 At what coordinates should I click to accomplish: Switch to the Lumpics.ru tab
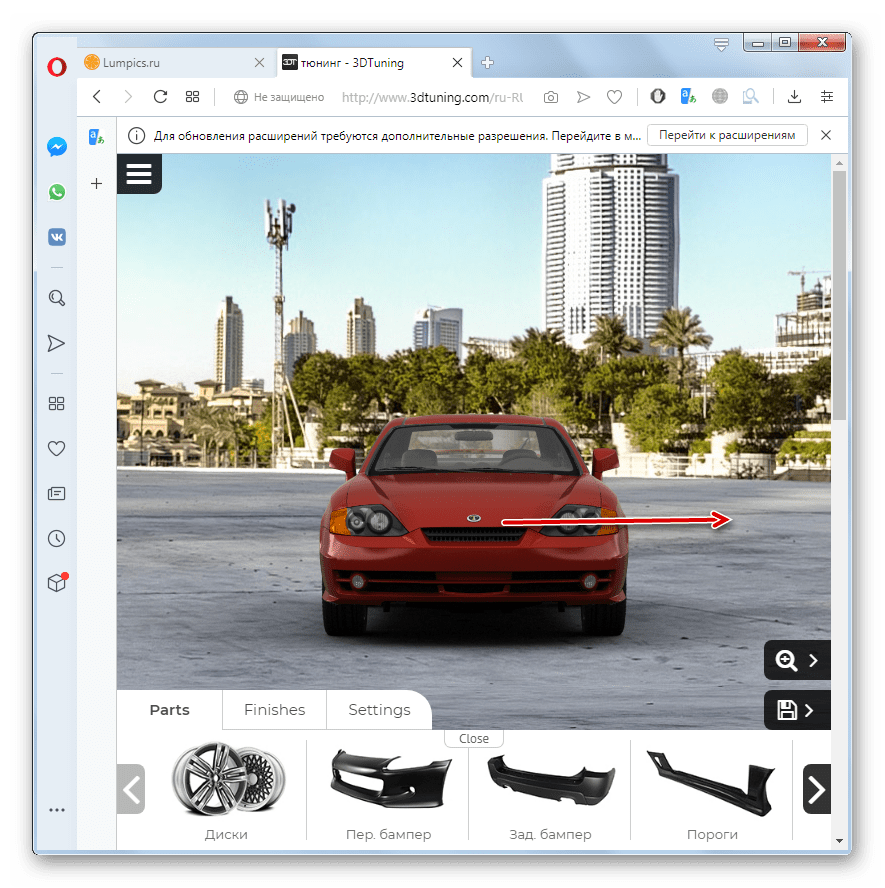click(176, 62)
